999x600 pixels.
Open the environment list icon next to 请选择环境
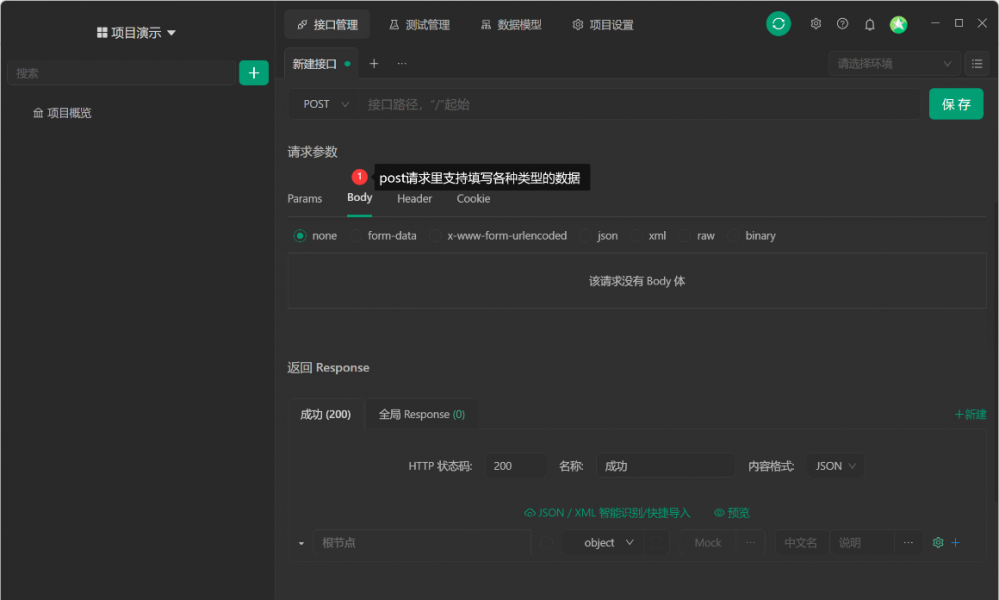tap(977, 63)
